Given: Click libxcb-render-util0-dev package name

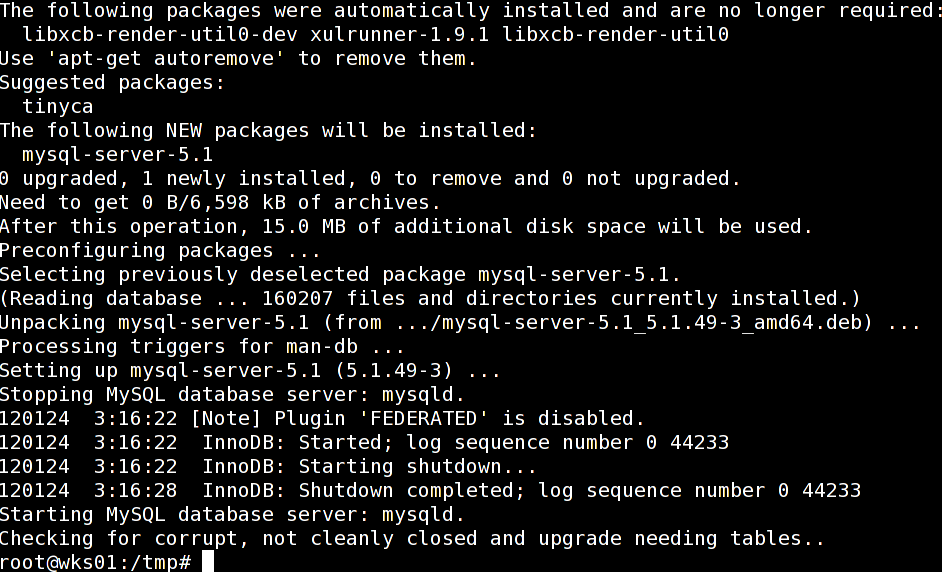Looking at the screenshot, I should (160, 34).
